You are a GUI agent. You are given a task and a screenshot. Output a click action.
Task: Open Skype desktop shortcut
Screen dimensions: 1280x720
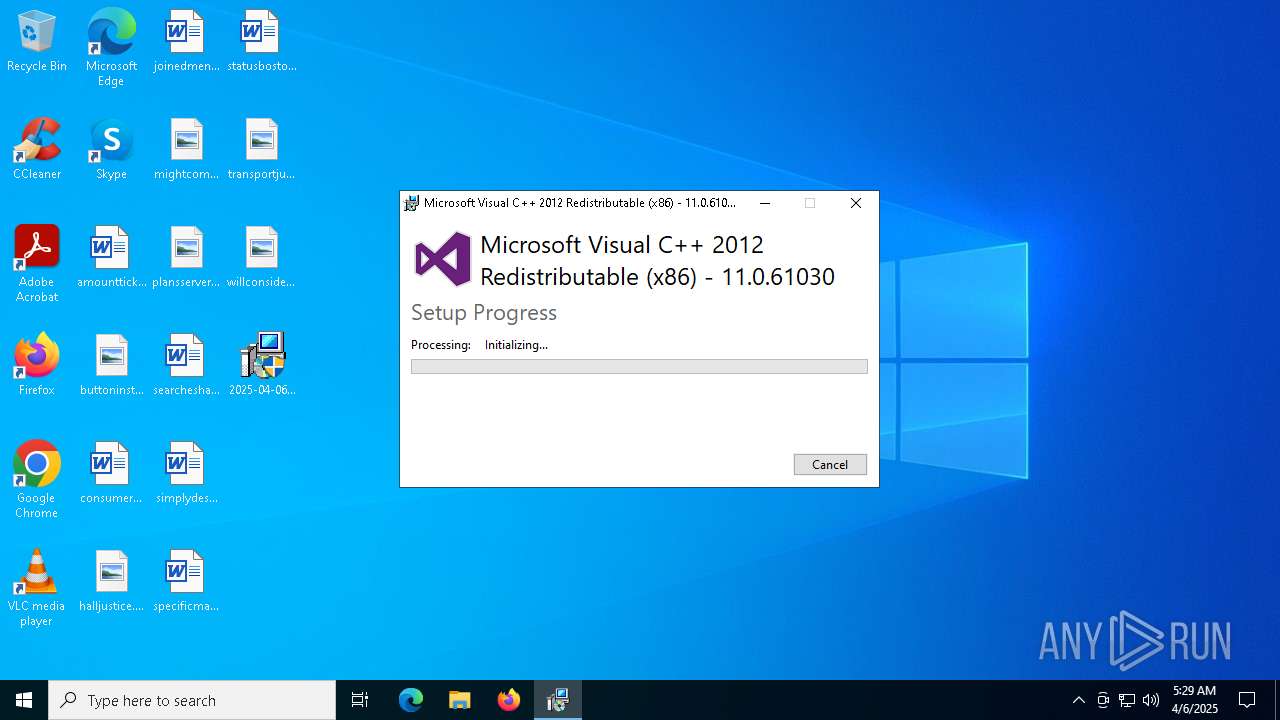tap(111, 150)
